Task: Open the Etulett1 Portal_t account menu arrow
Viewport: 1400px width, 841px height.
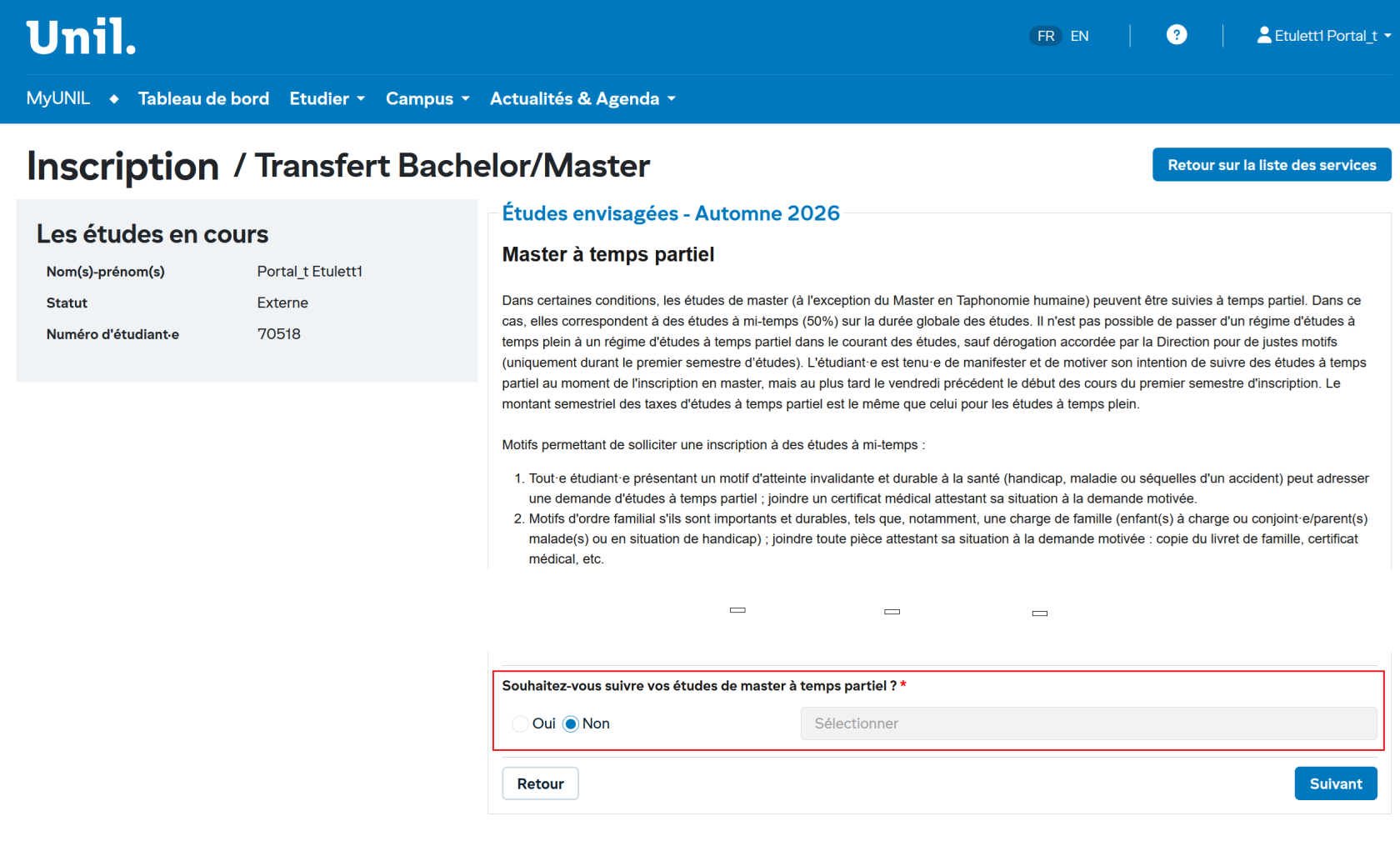Action: (1387, 36)
